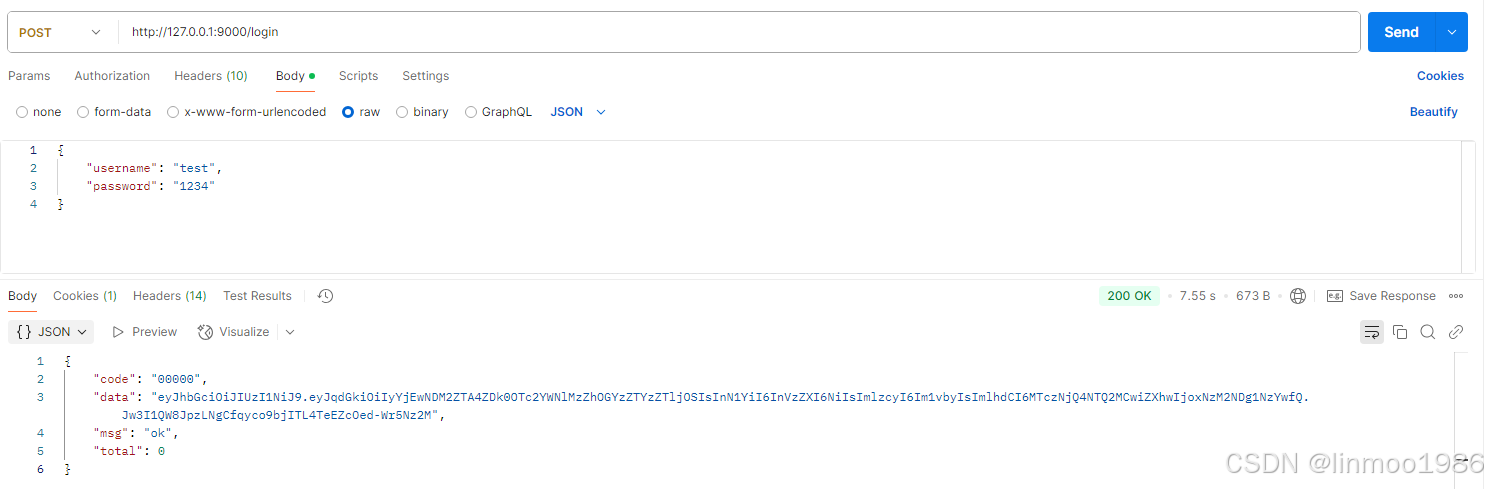
Task: Click the link icon beside search
Action: 1456,332
